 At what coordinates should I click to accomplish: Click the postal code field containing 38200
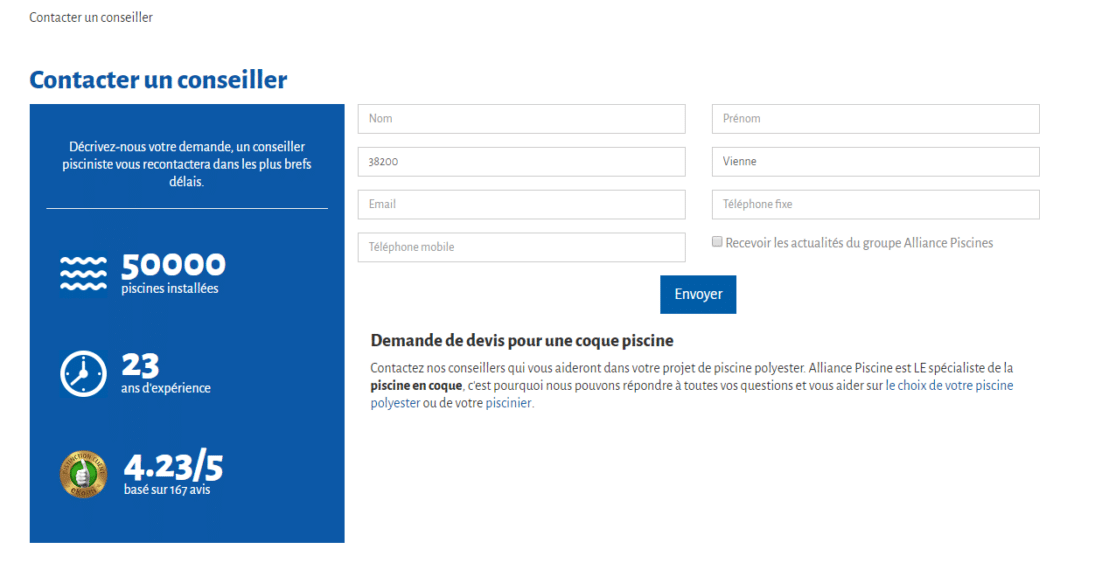(521, 162)
